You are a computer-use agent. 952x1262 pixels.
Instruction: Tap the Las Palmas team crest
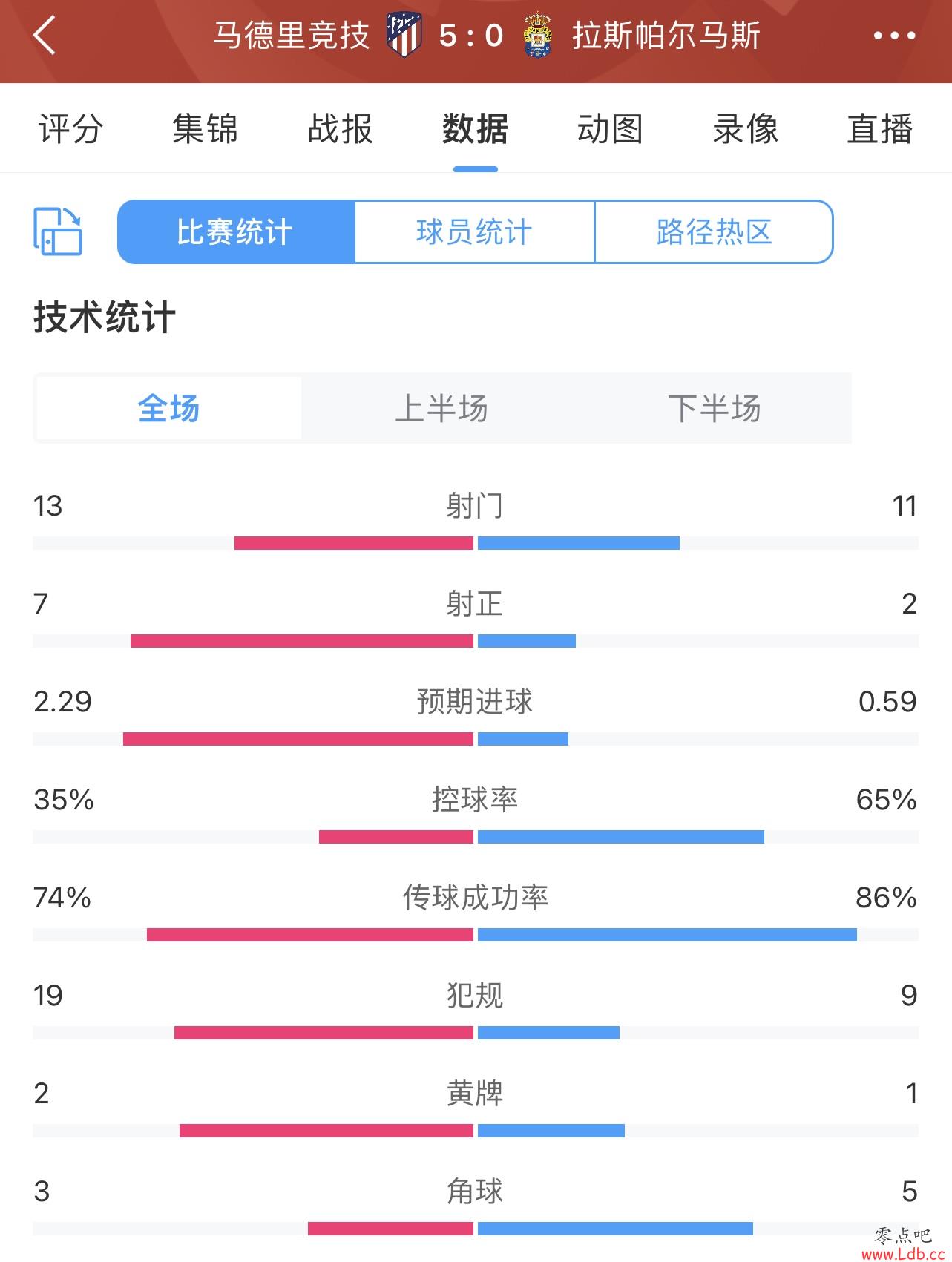pyautogui.click(x=537, y=35)
